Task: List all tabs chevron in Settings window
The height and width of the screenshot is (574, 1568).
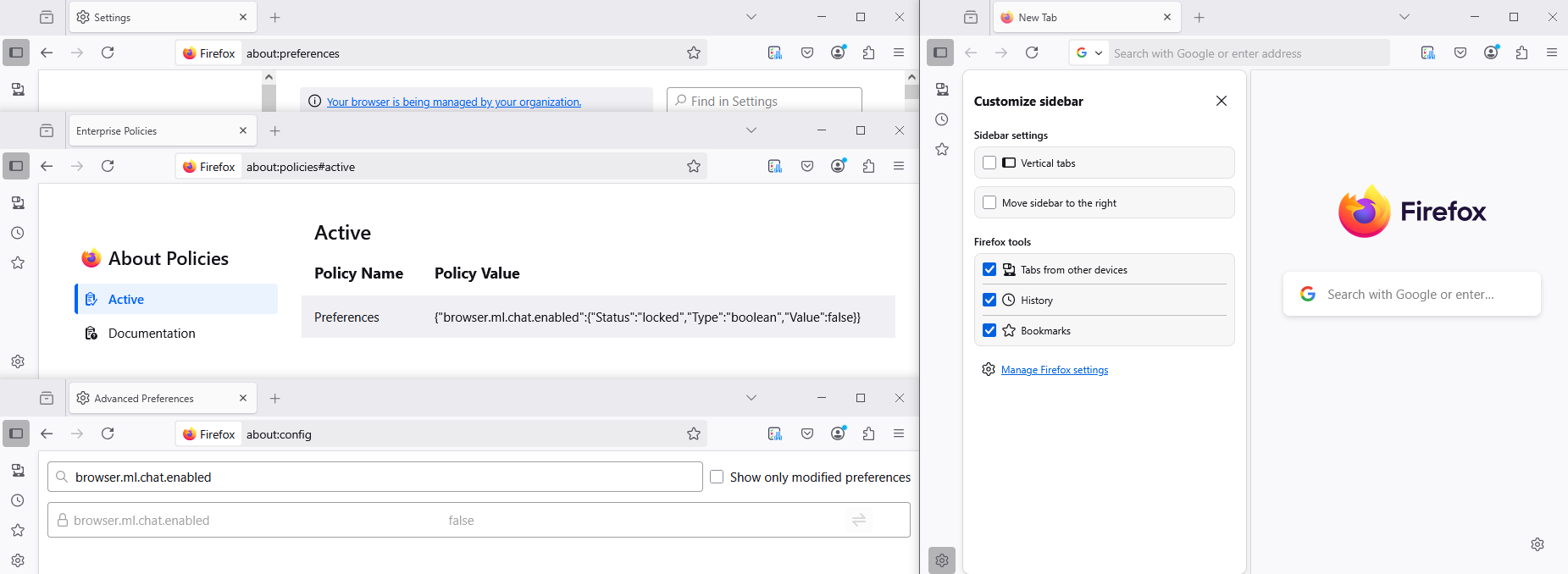Action: click(x=751, y=17)
